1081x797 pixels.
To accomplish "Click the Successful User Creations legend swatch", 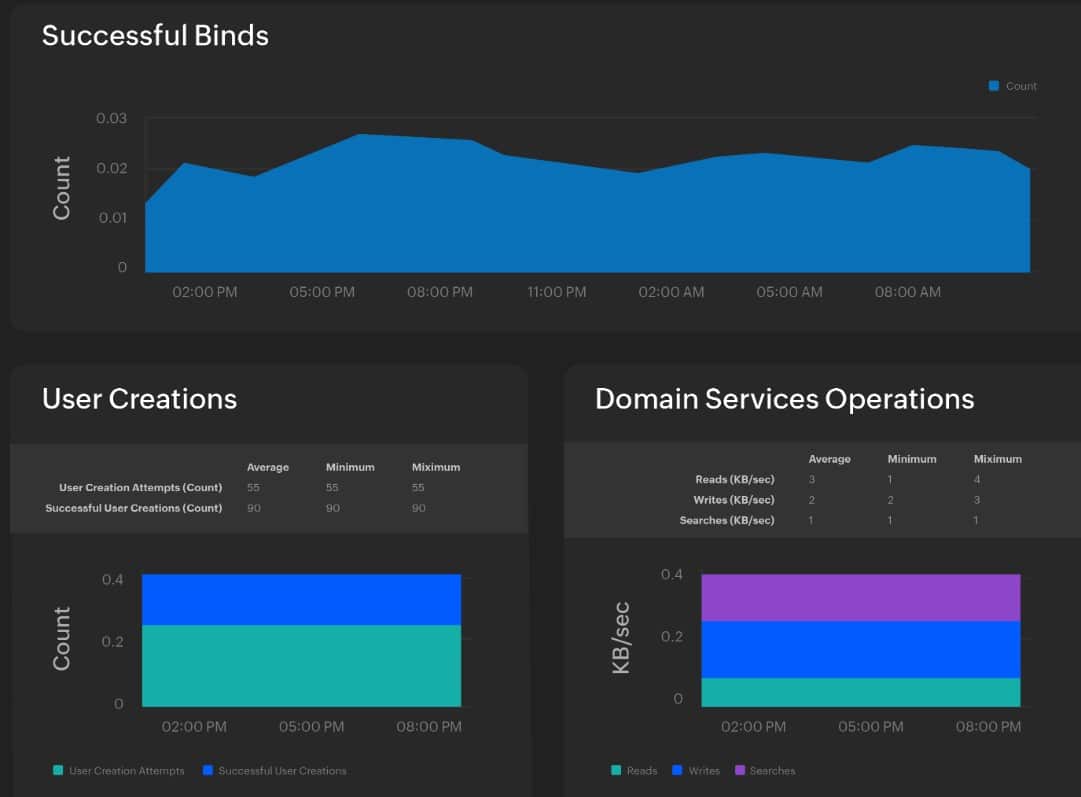I will coord(208,770).
